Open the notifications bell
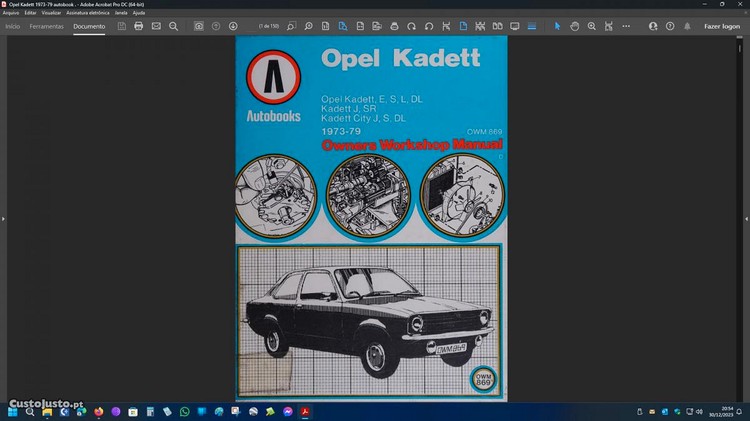 coord(686,26)
